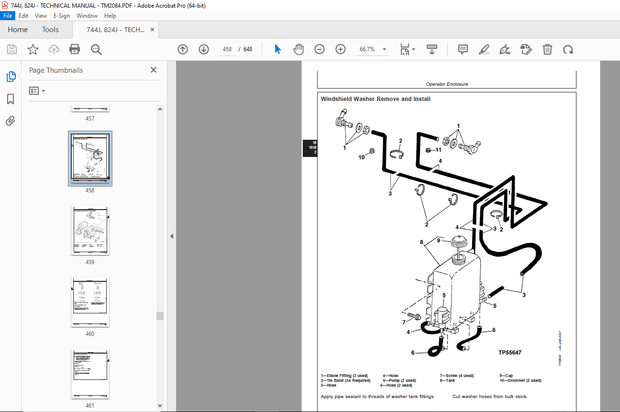Activate the Selection arrow tool
Viewport: 620px width, 412px height.
pyautogui.click(x=278, y=49)
